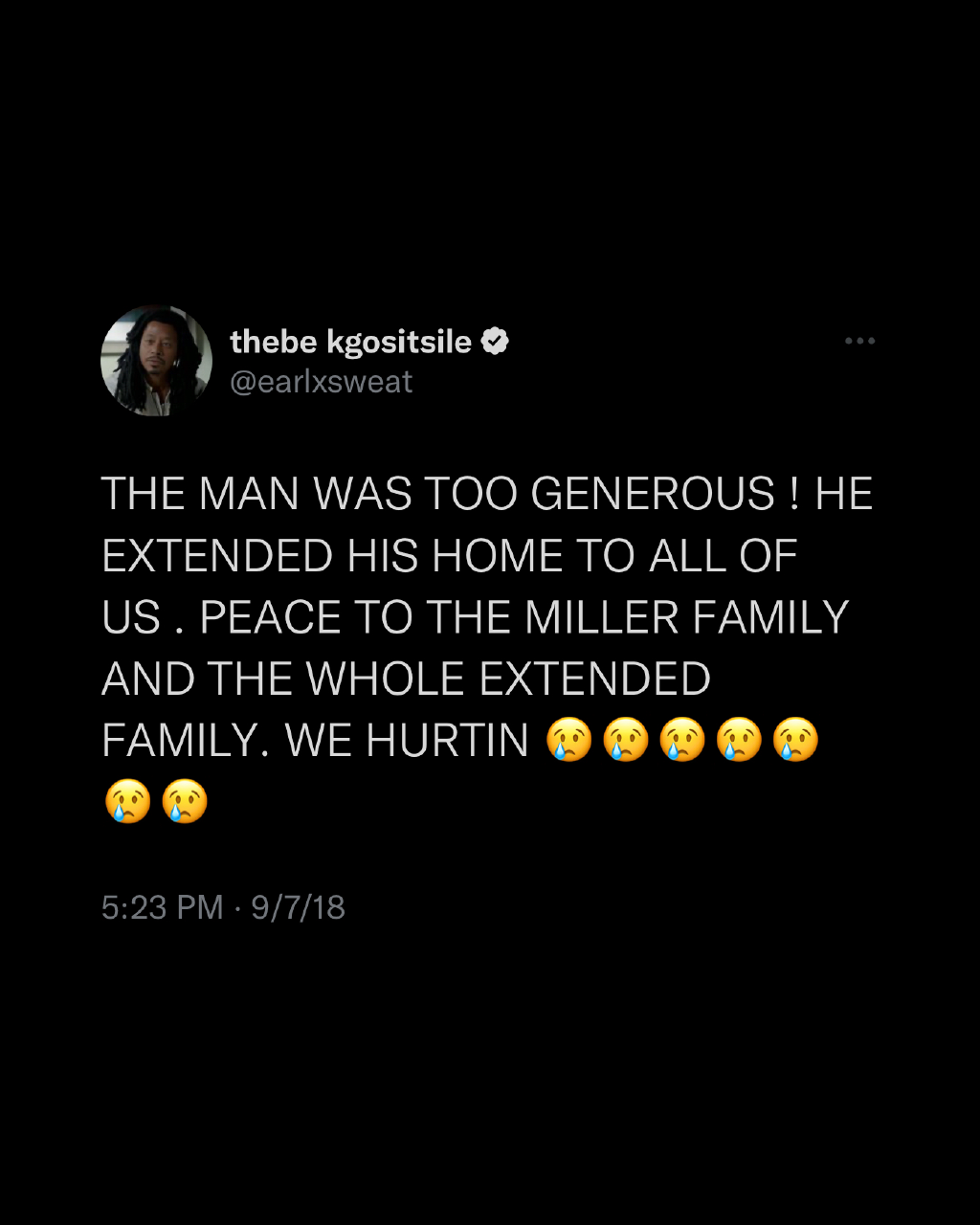980x1225 pixels.
Task: Click the word HURTIN in the tweet
Action: tap(450, 740)
